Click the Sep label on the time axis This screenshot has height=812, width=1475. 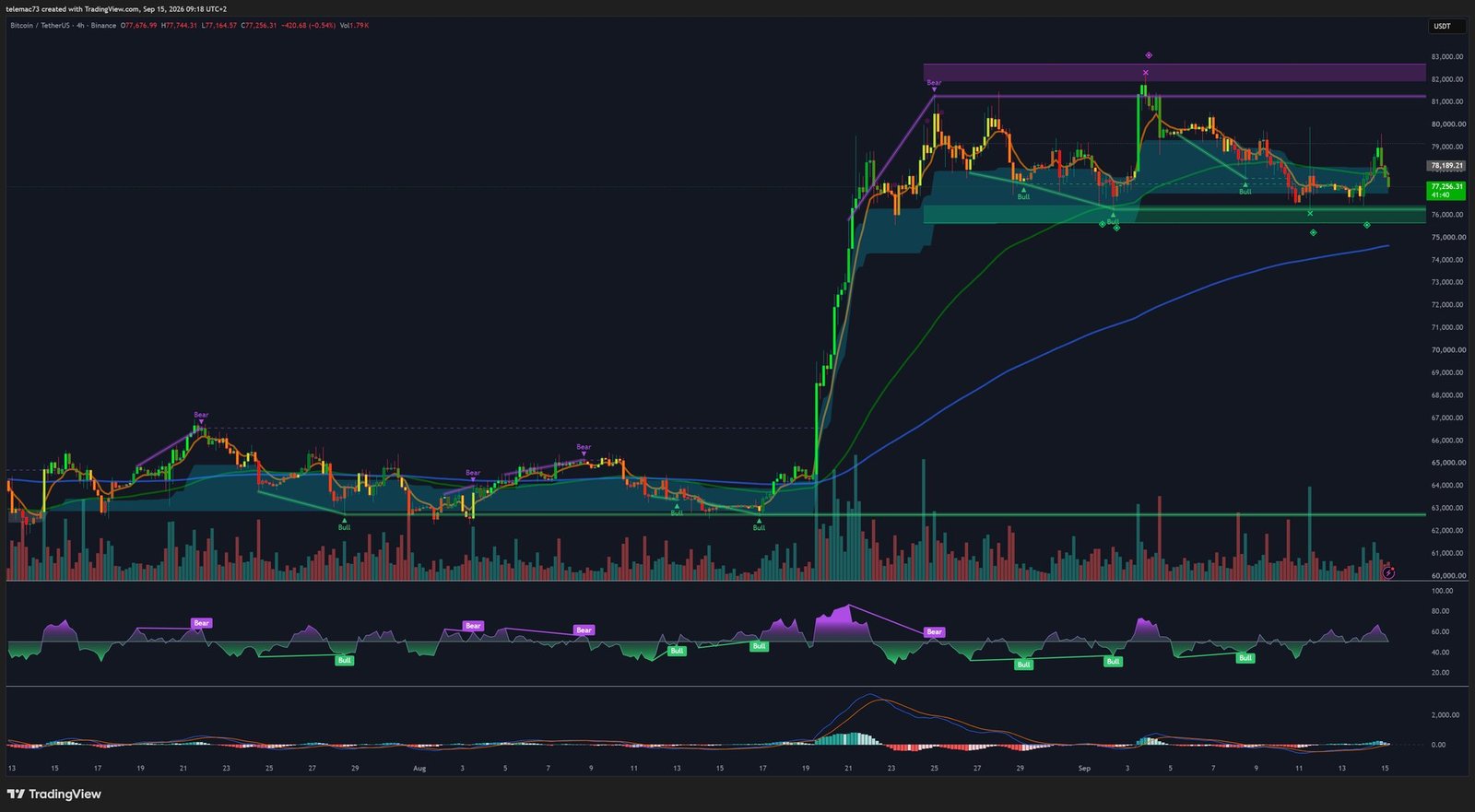[x=1084, y=768]
